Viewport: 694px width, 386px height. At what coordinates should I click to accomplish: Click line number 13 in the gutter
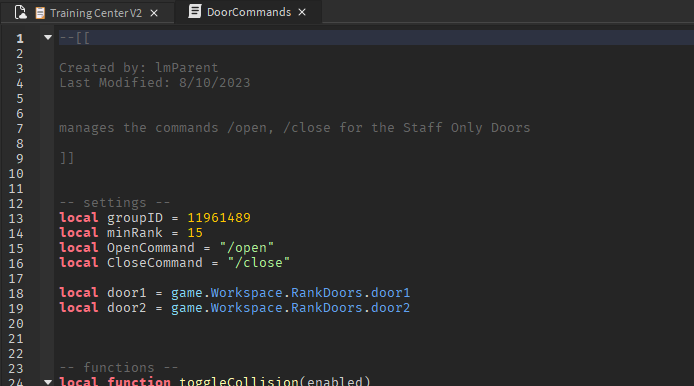pyautogui.click(x=16, y=219)
